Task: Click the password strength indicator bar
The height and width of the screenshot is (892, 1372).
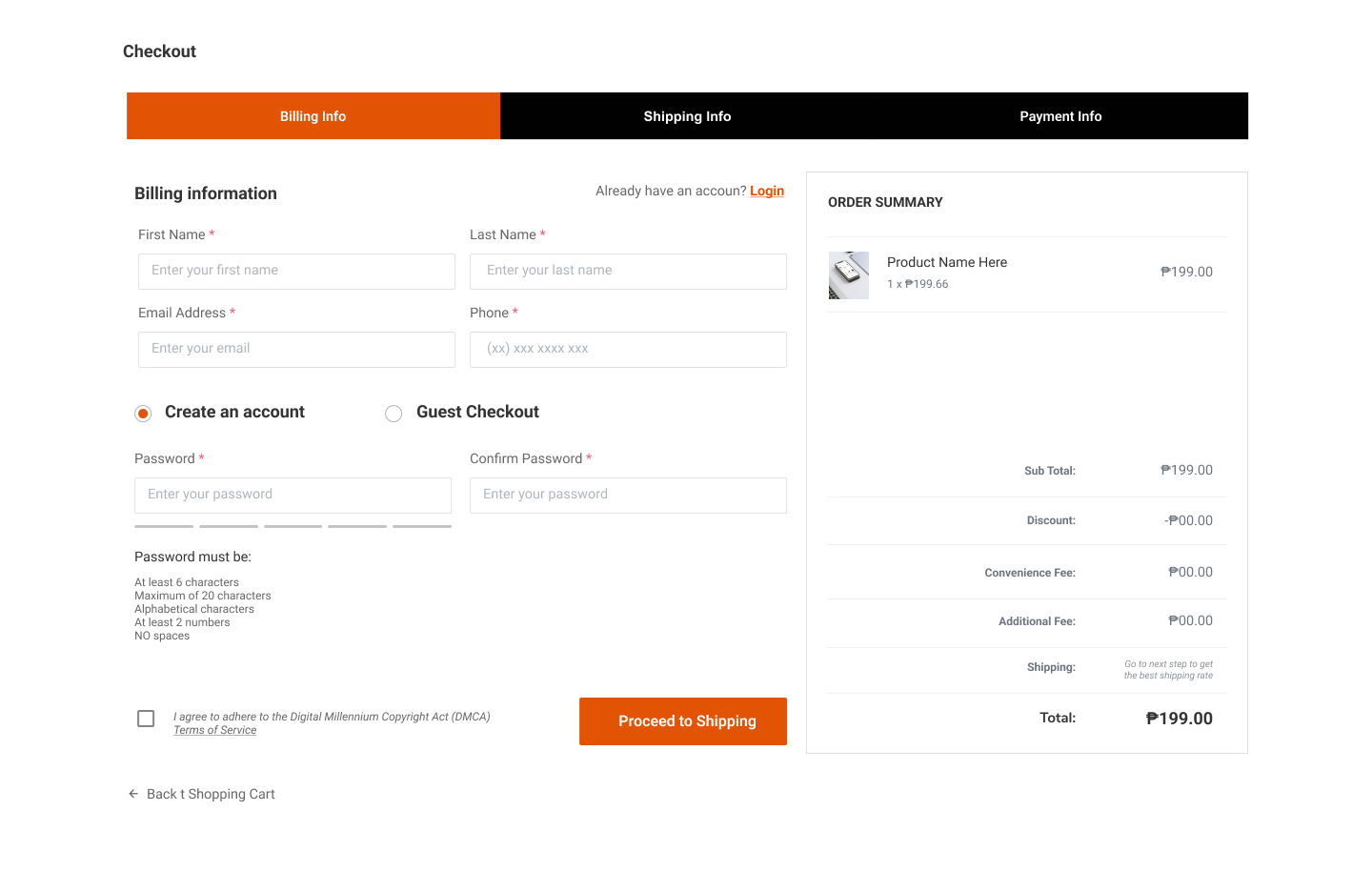Action: click(293, 526)
